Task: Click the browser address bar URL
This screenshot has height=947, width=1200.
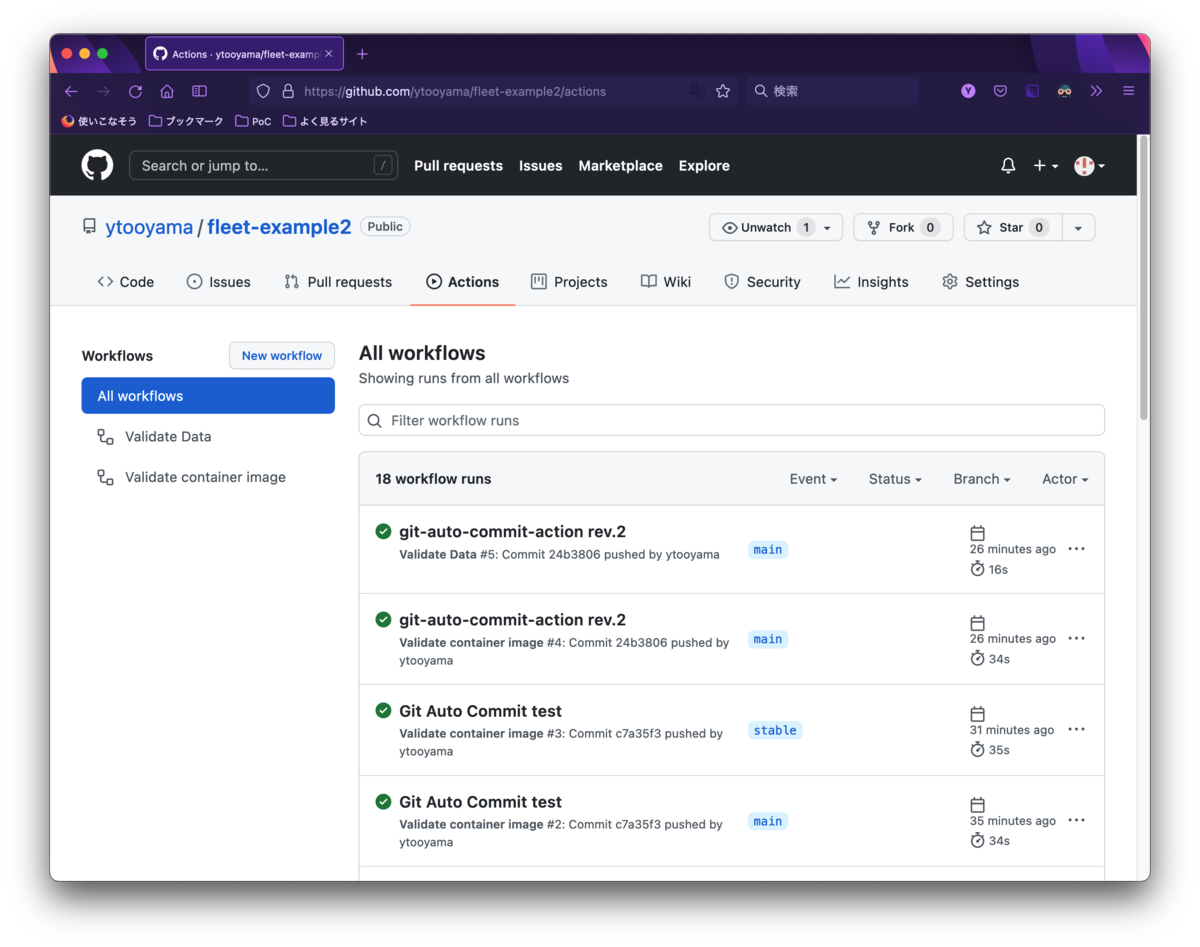Action: click(x=455, y=91)
